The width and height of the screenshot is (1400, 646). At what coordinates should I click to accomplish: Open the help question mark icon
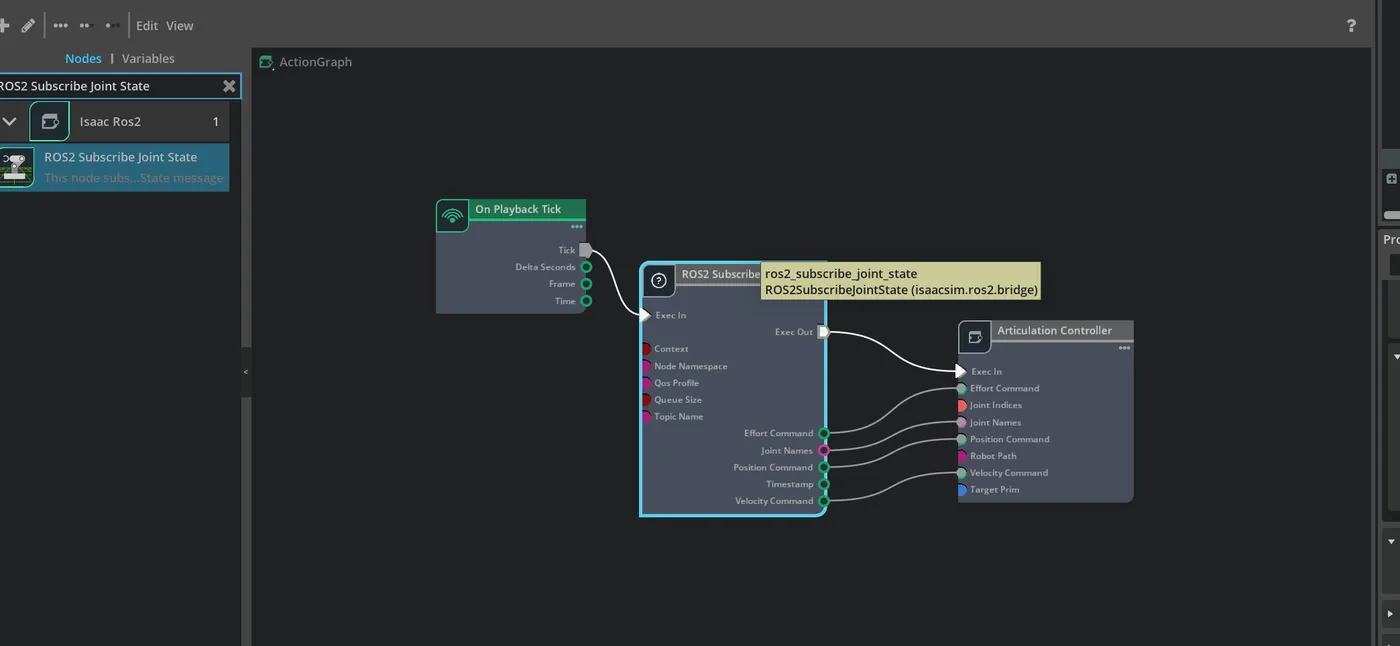1351,25
